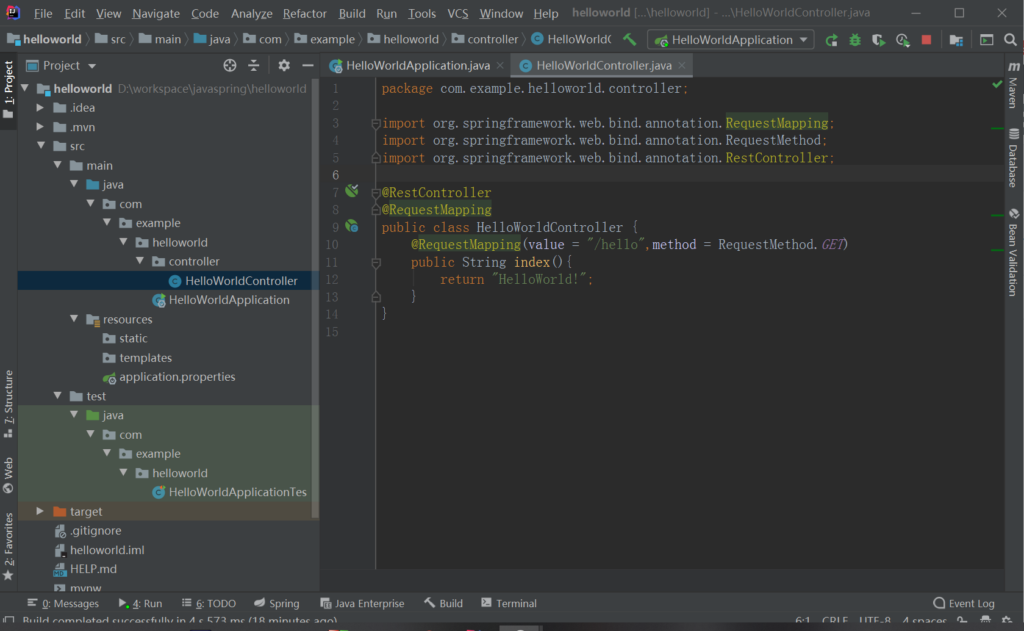Open the Favorites tool window
Viewport: 1024px width, 631px height.
pos(8,546)
